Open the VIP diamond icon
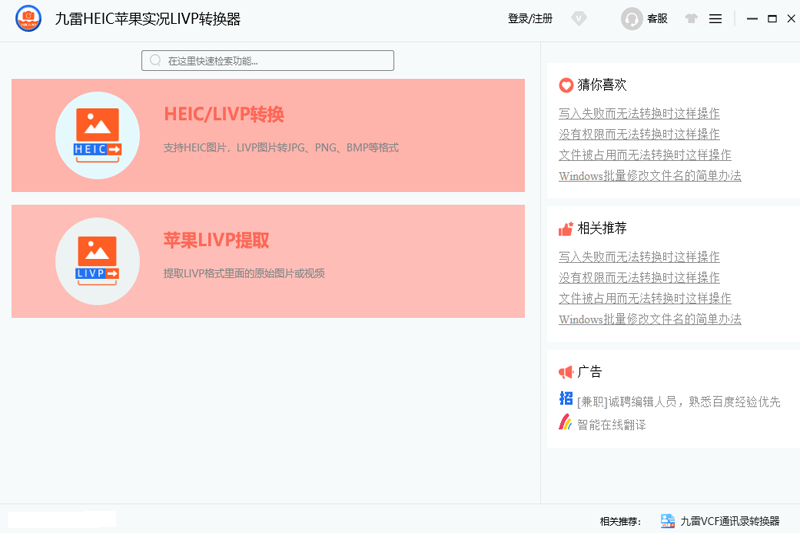Screen dimensions: 800x533 click(x=579, y=19)
